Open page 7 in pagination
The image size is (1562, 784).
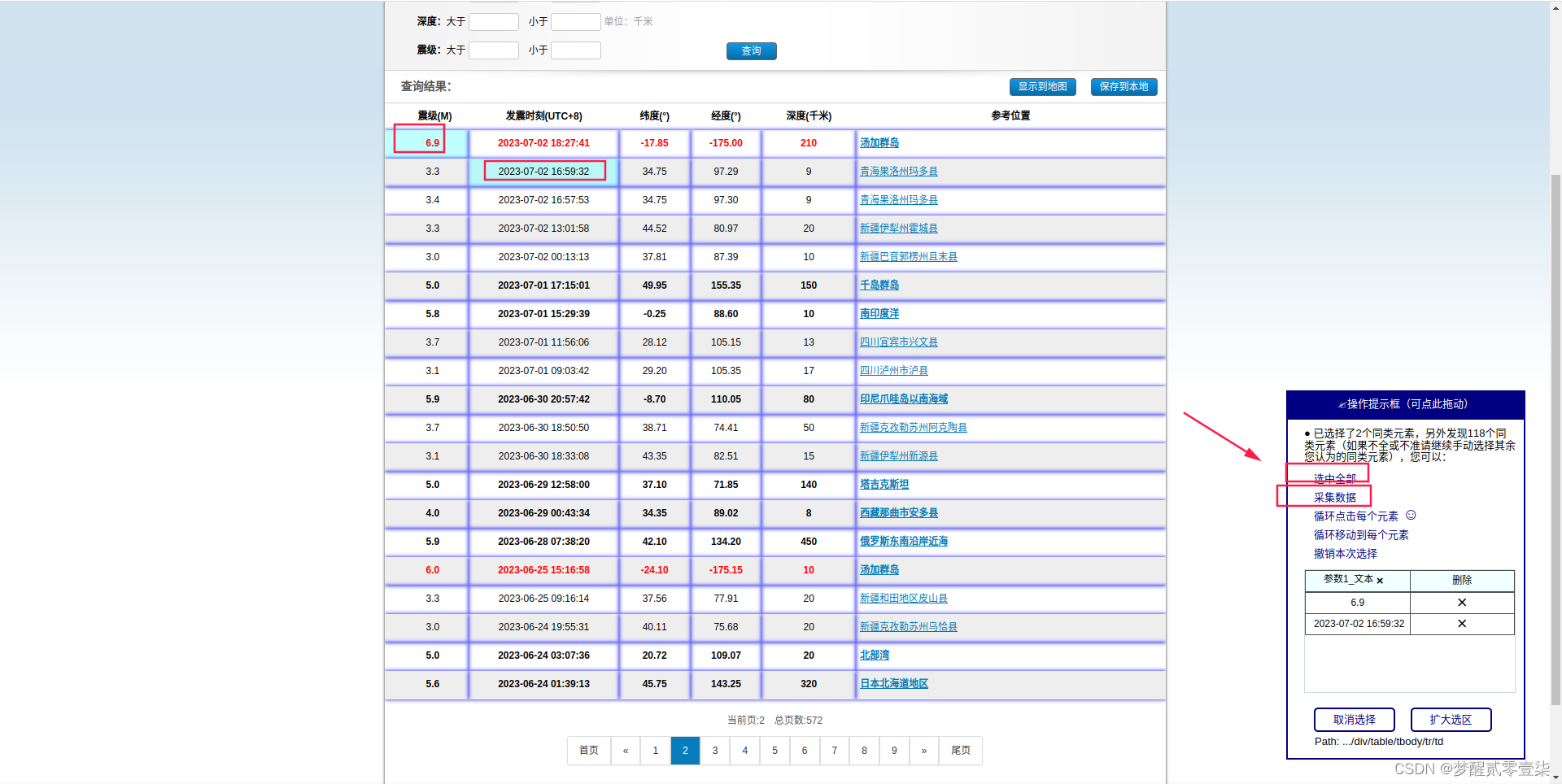[x=835, y=751]
